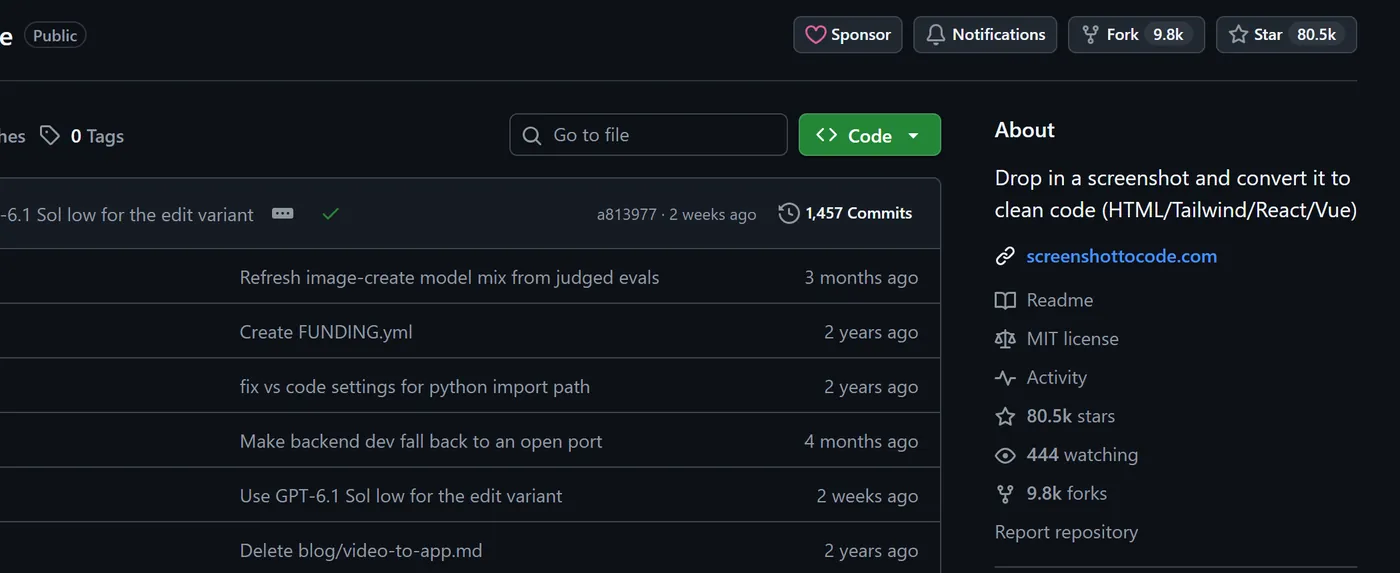Open the 9.8k forks link in About
This screenshot has height=573, width=1400.
click(x=1066, y=493)
